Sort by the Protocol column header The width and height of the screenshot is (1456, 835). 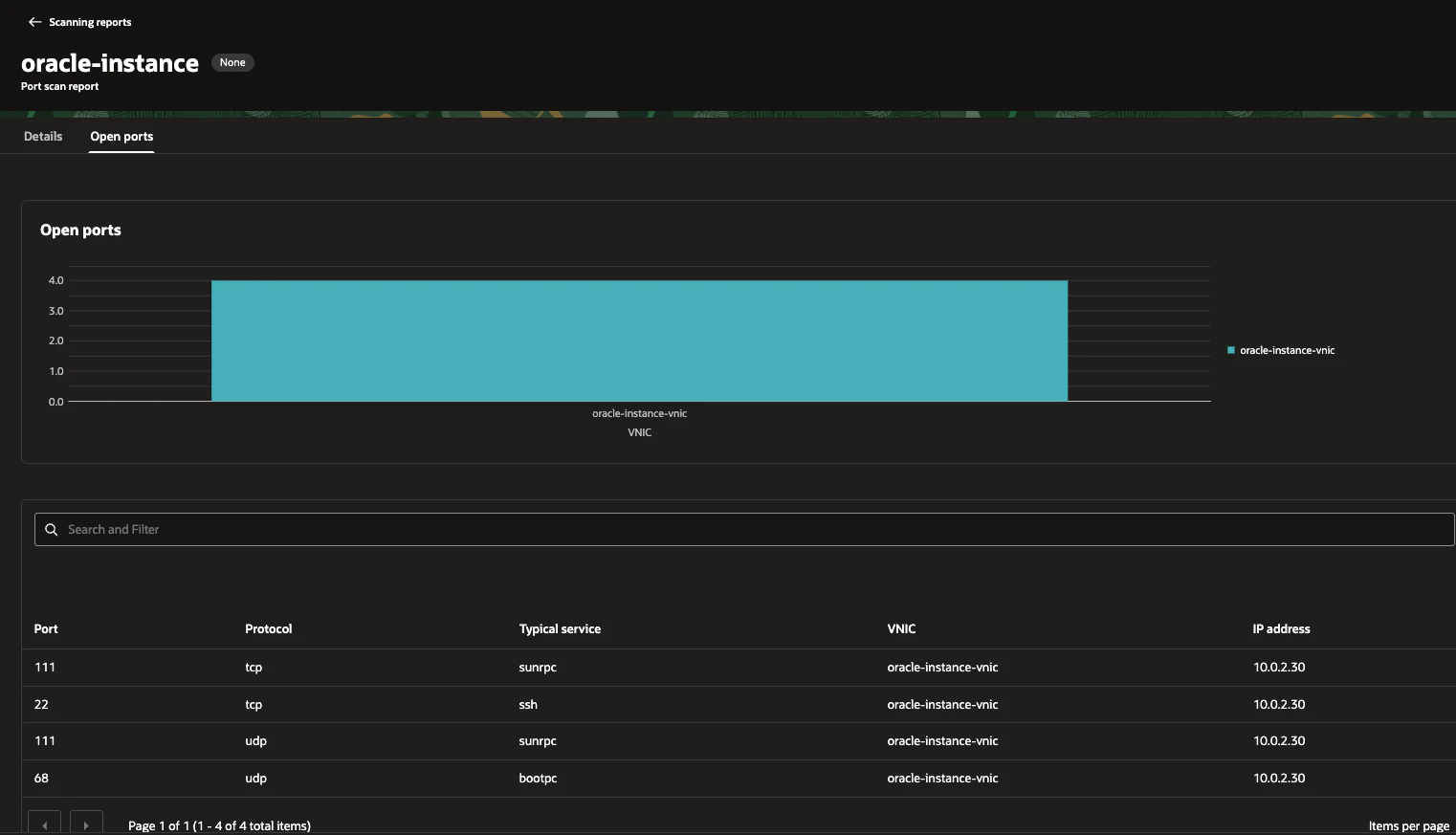268,628
